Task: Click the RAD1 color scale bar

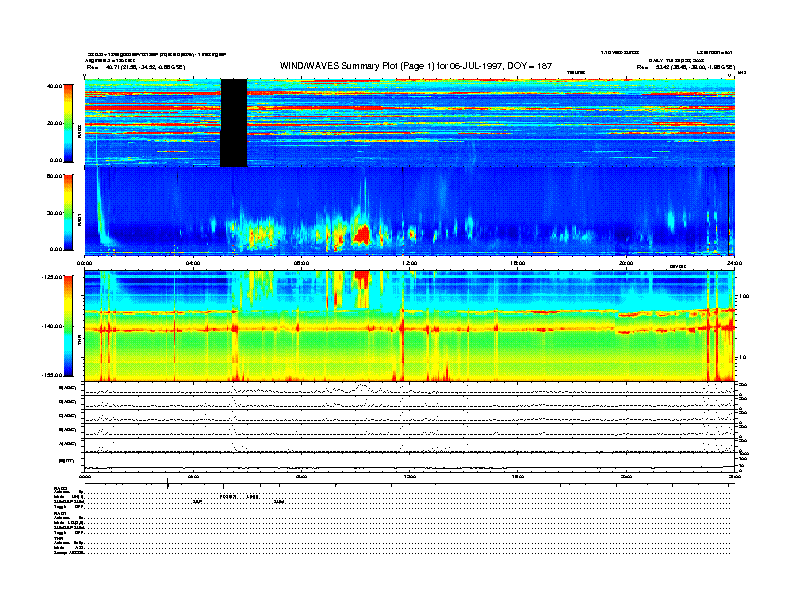Action: coord(68,212)
